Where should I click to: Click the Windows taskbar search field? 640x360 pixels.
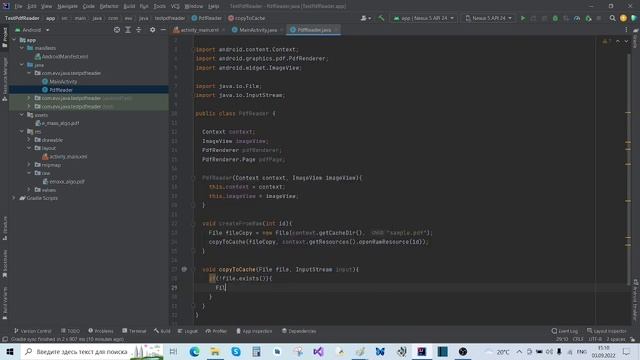point(92,351)
